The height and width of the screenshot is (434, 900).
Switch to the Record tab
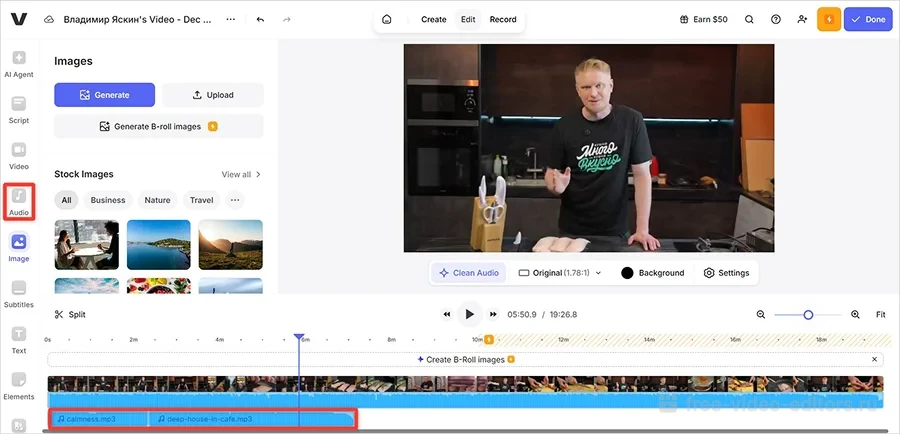click(x=503, y=20)
